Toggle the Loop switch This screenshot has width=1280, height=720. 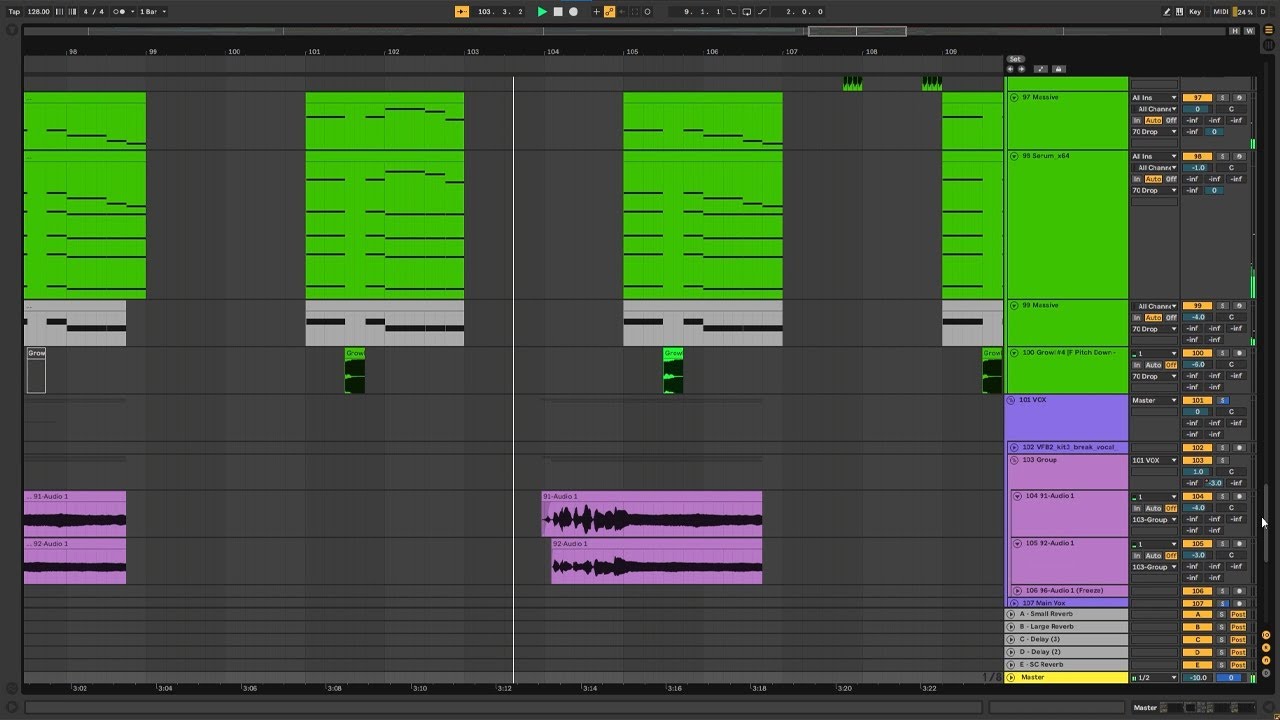746,11
